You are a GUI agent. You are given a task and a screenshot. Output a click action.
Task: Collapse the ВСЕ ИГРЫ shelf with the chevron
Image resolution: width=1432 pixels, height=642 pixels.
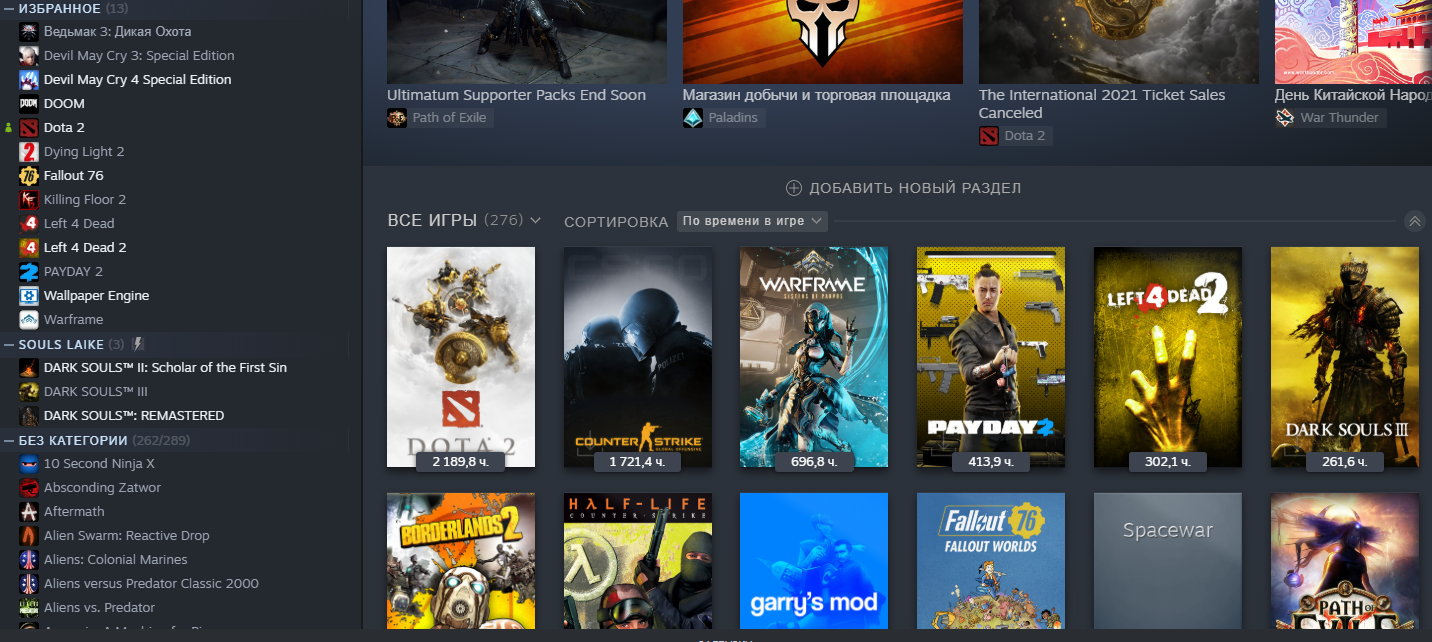click(x=1414, y=221)
